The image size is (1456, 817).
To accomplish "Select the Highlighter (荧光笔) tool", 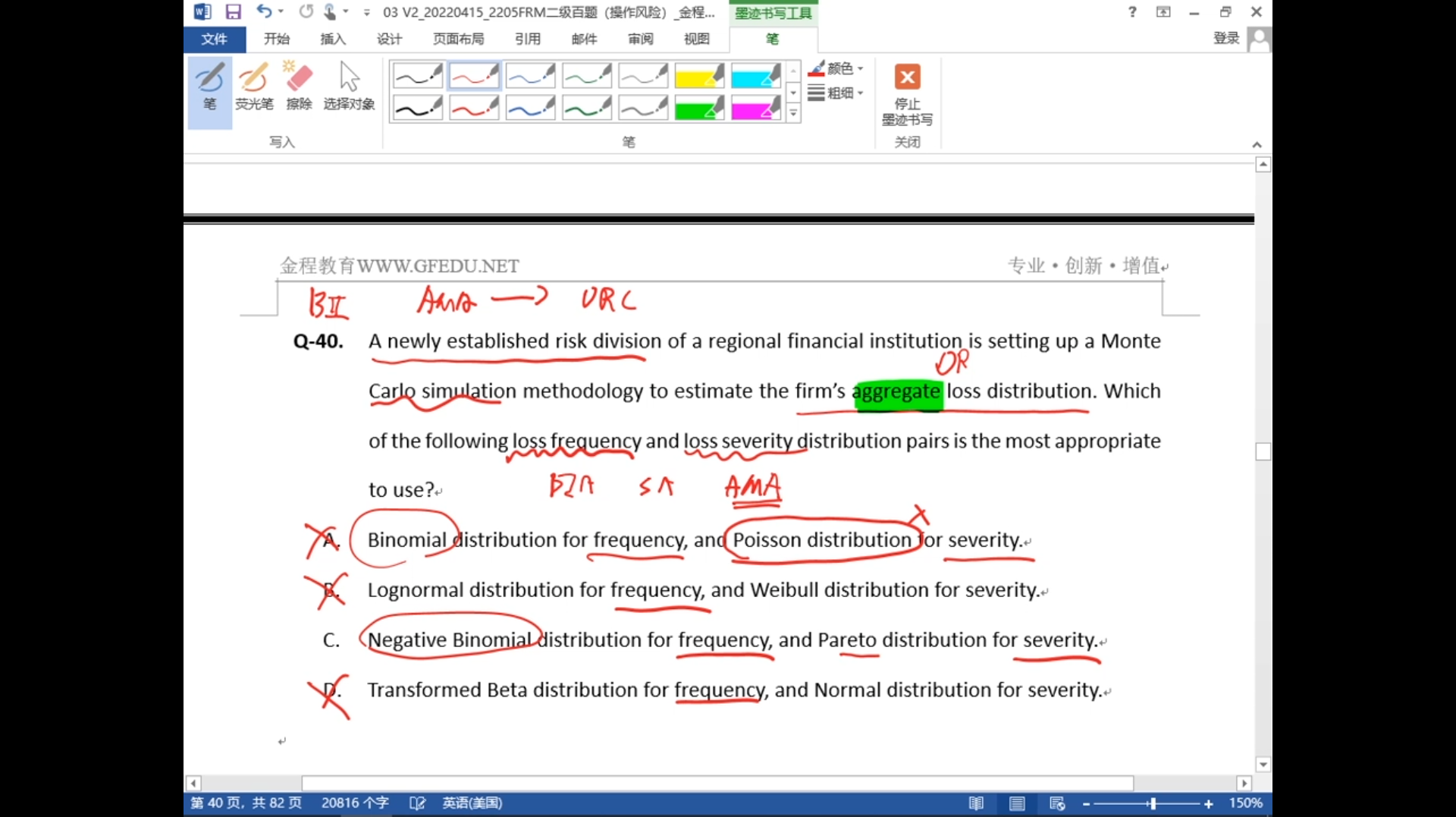I will pyautogui.click(x=254, y=86).
